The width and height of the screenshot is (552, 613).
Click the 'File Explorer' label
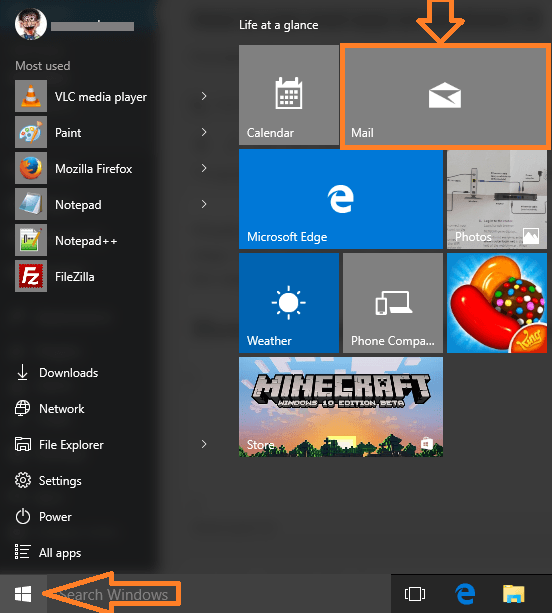pos(71,445)
